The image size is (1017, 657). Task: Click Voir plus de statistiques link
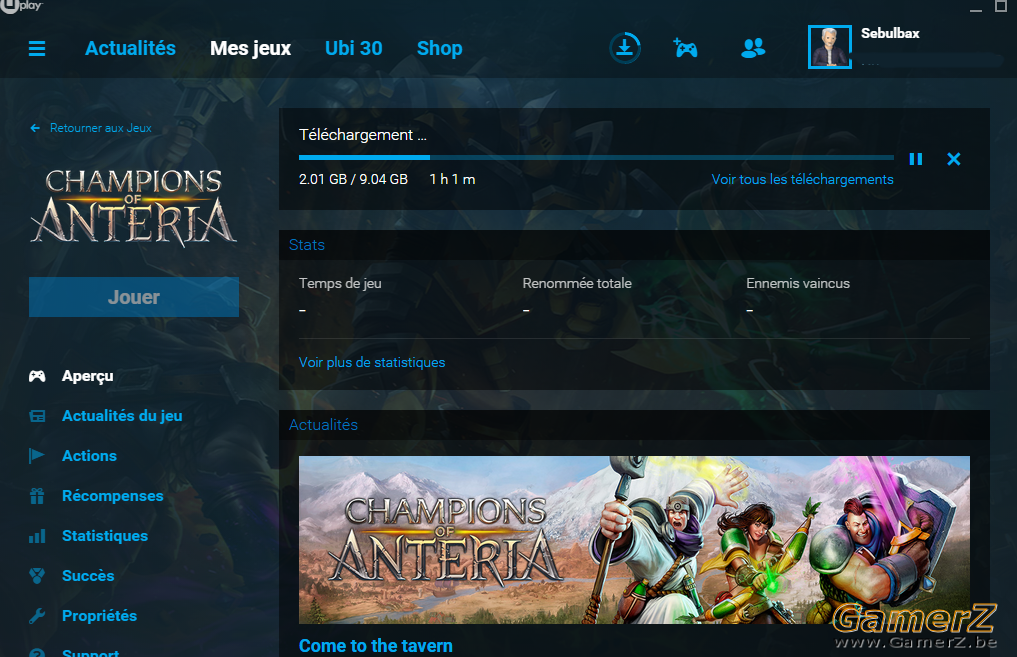[x=372, y=363]
